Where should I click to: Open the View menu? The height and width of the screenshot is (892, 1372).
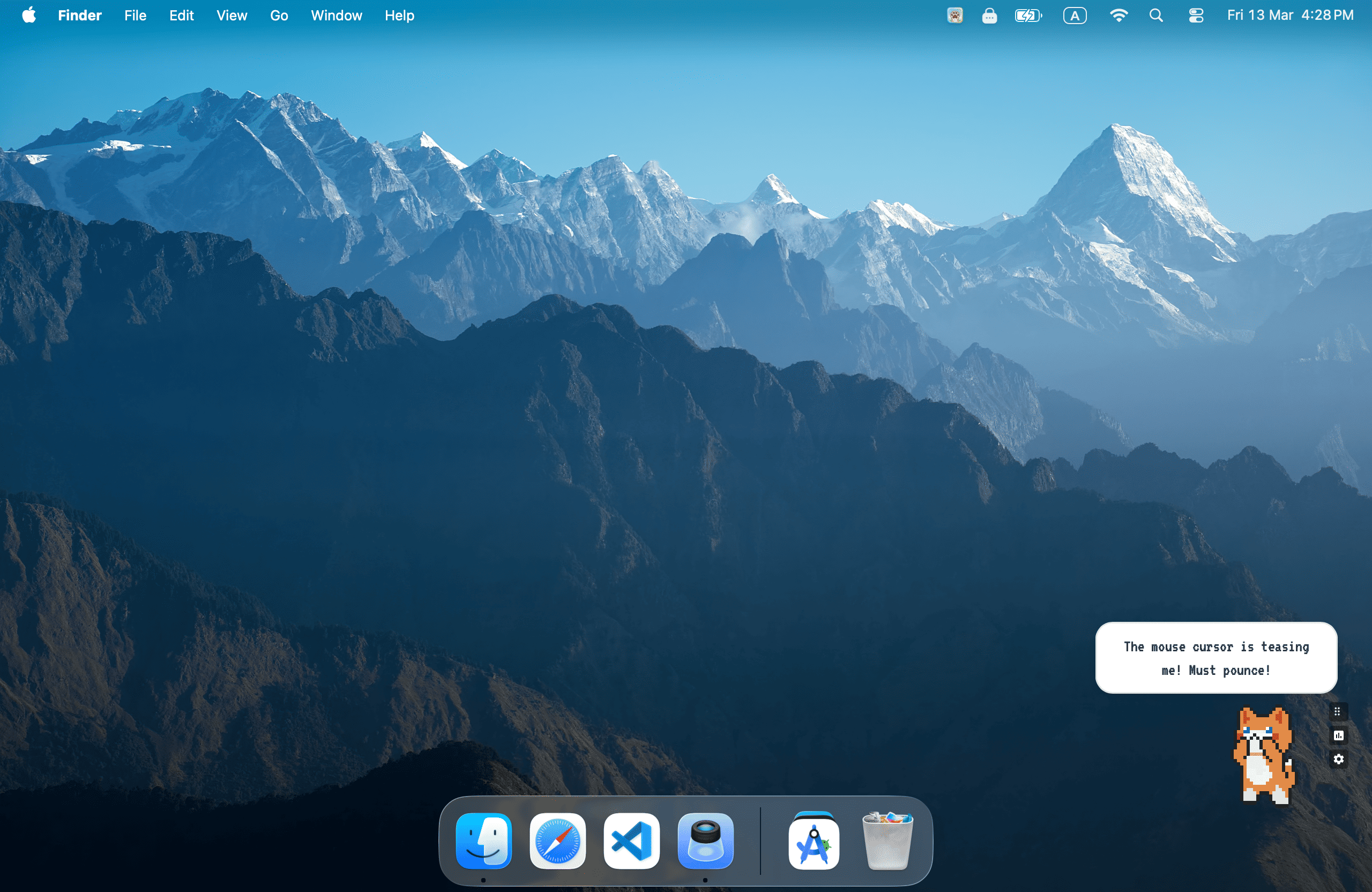232,16
